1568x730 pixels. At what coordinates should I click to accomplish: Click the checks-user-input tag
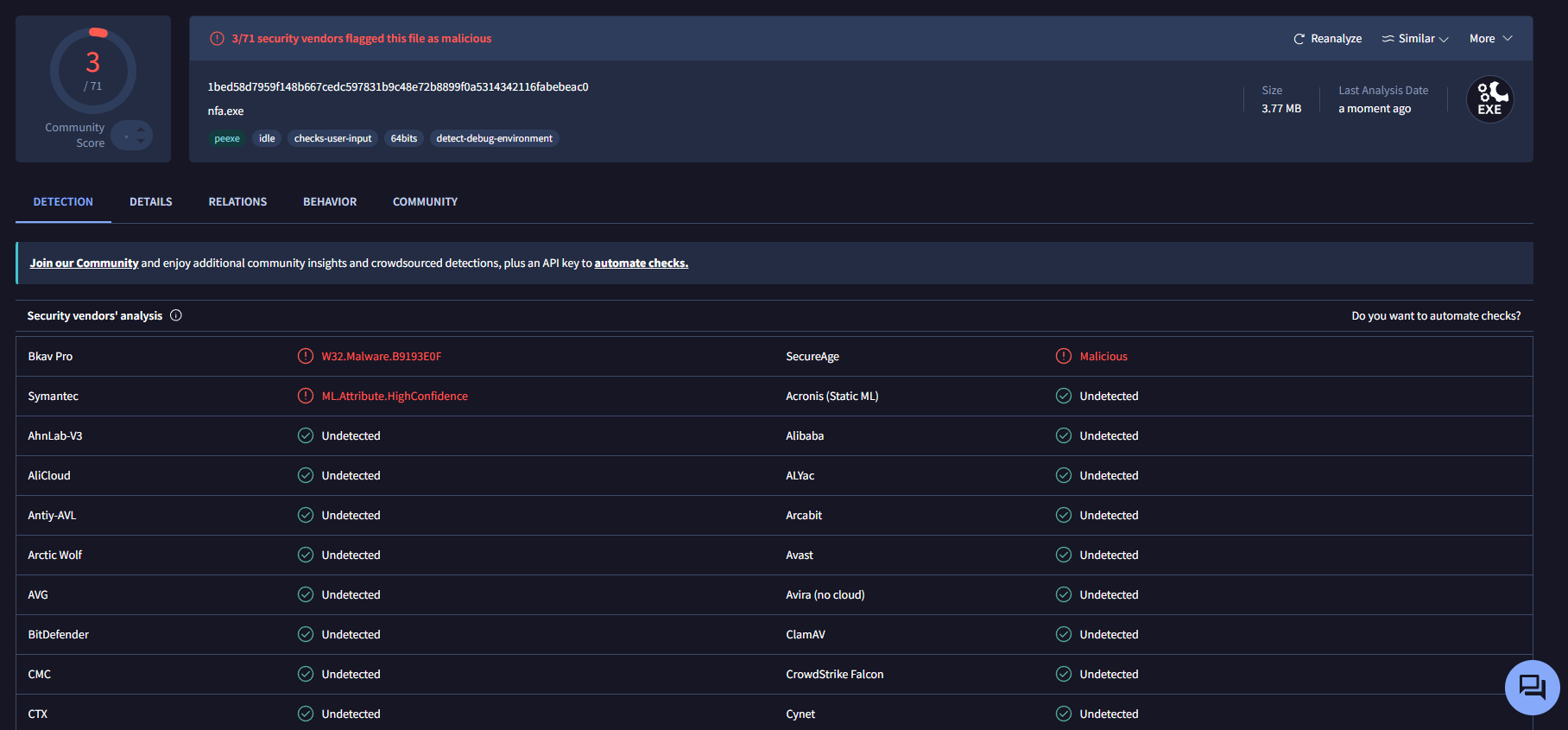pos(332,138)
